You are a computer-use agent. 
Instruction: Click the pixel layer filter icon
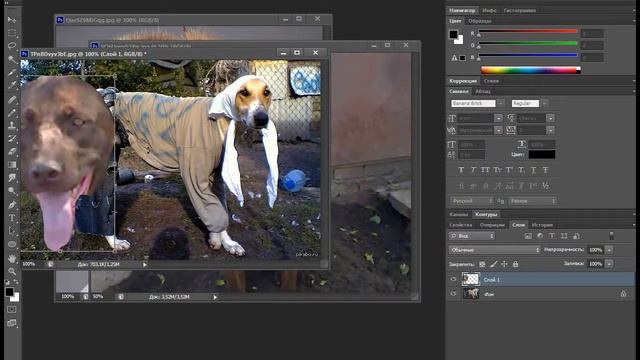click(528, 236)
